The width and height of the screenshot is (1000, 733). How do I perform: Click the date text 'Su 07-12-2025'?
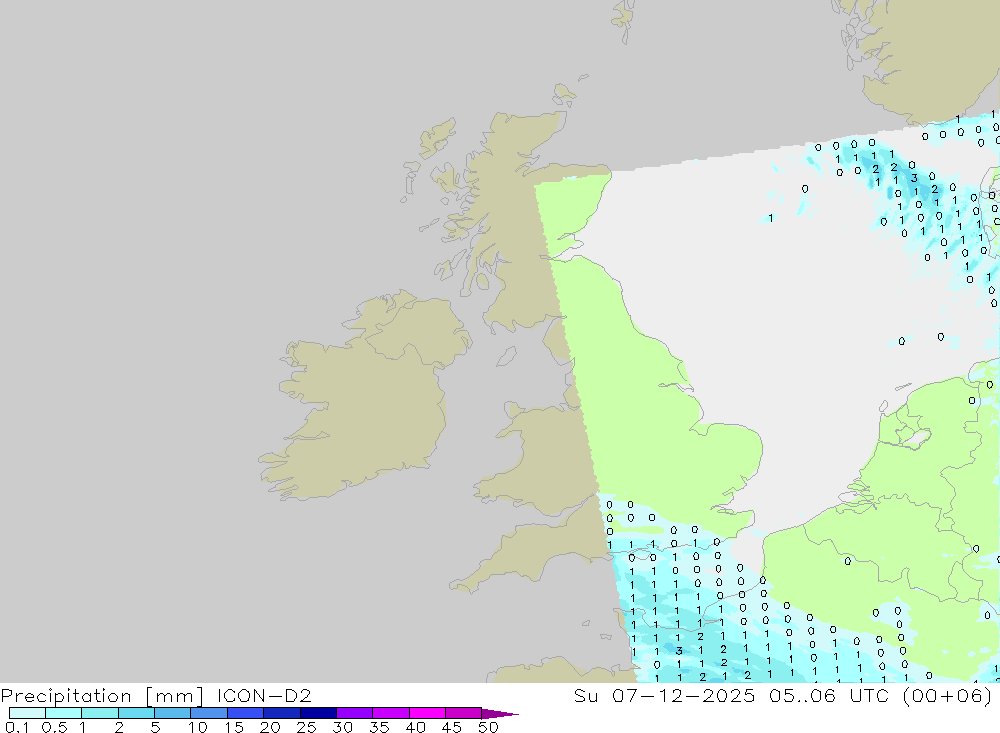664,695
